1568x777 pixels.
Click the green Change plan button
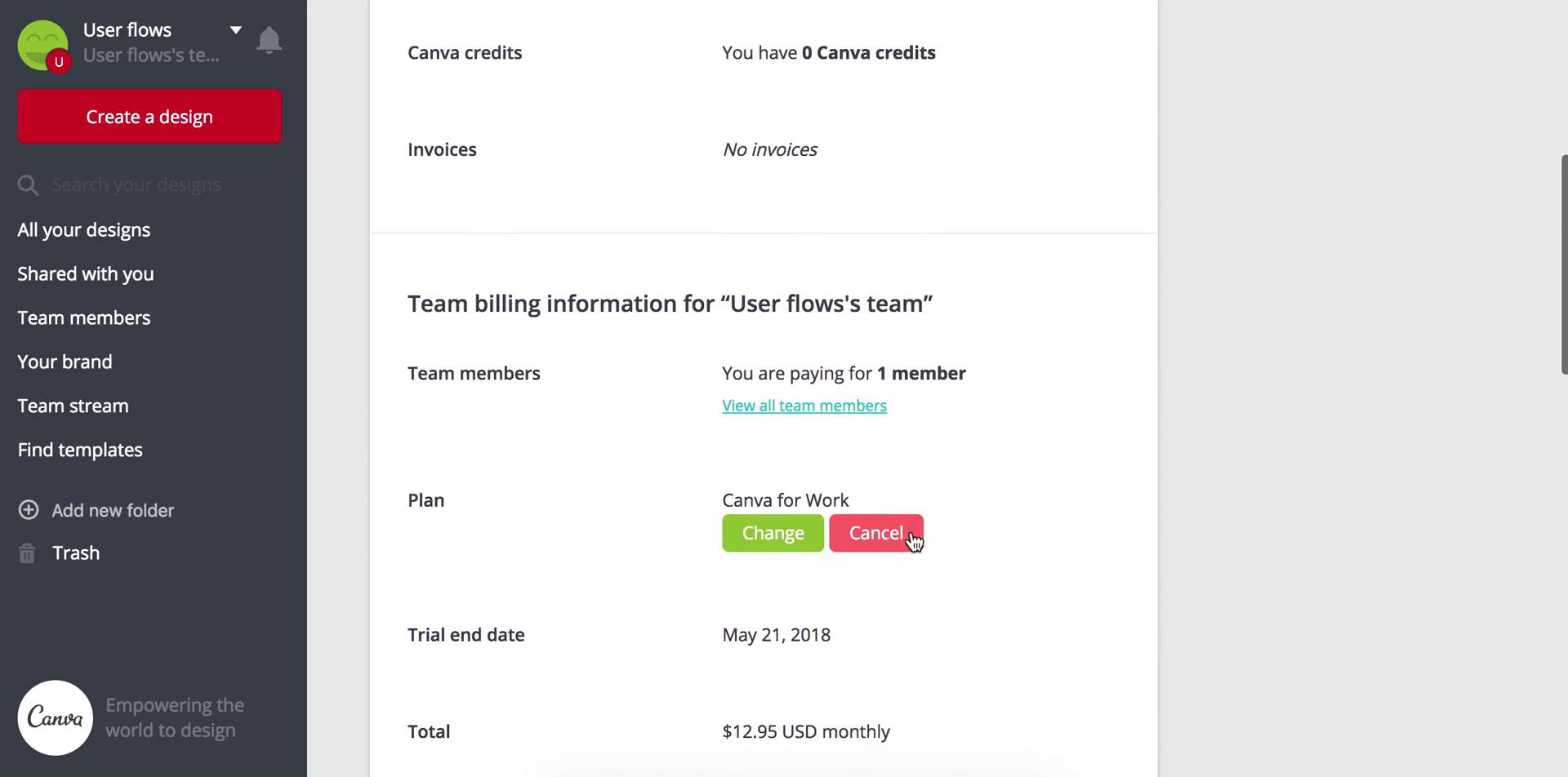773,533
